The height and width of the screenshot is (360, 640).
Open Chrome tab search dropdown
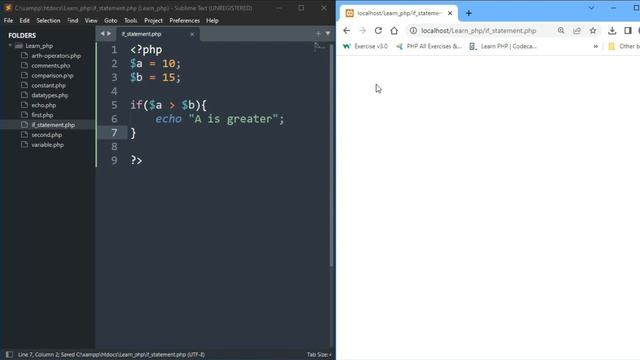point(591,8)
